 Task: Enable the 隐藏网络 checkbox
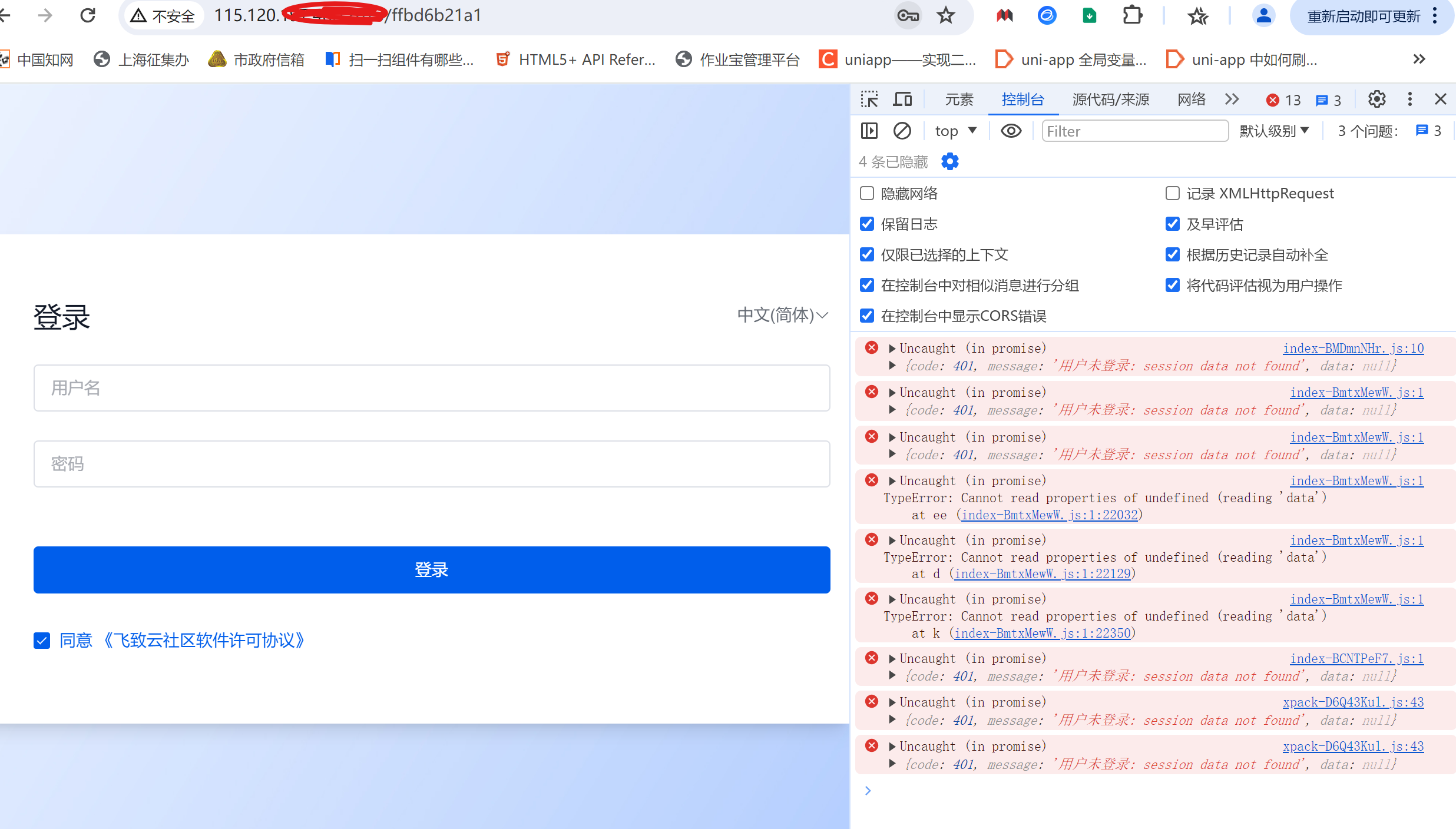click(x=867, y=193)
